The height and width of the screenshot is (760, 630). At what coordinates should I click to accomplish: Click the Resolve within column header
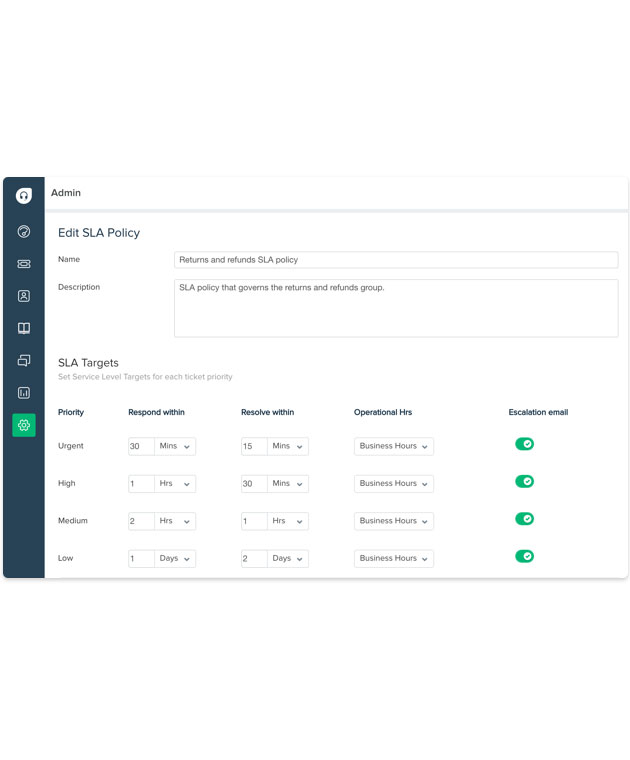click(x=268, y=412)
